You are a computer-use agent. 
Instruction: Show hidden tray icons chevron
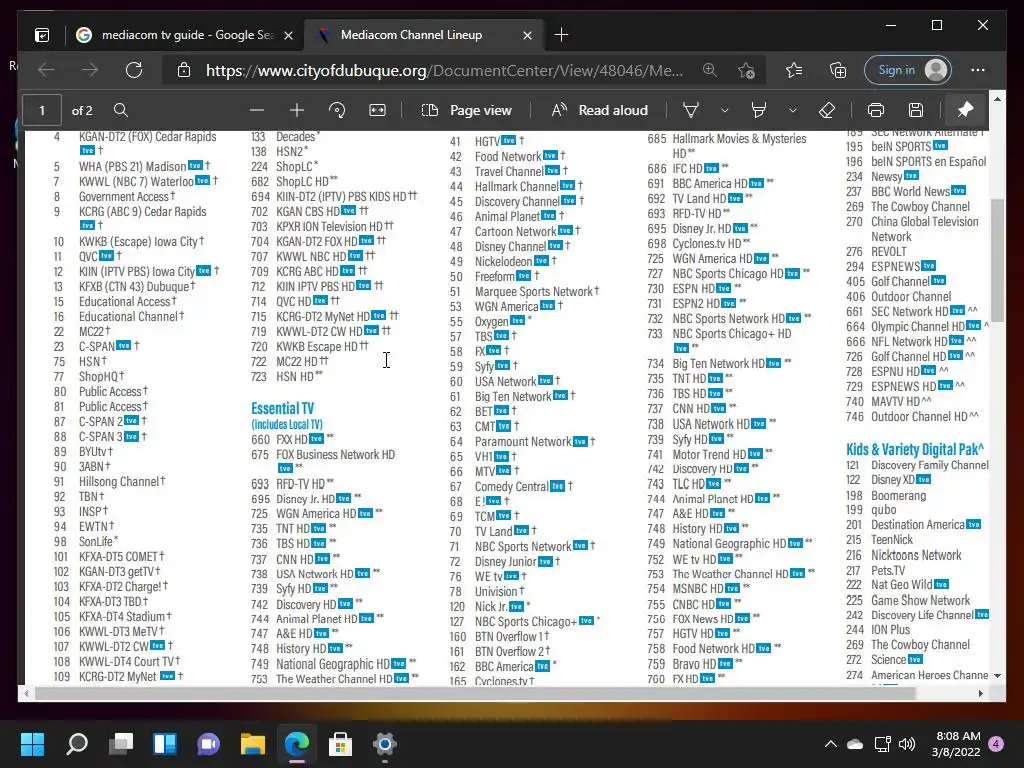click(830, 744)
